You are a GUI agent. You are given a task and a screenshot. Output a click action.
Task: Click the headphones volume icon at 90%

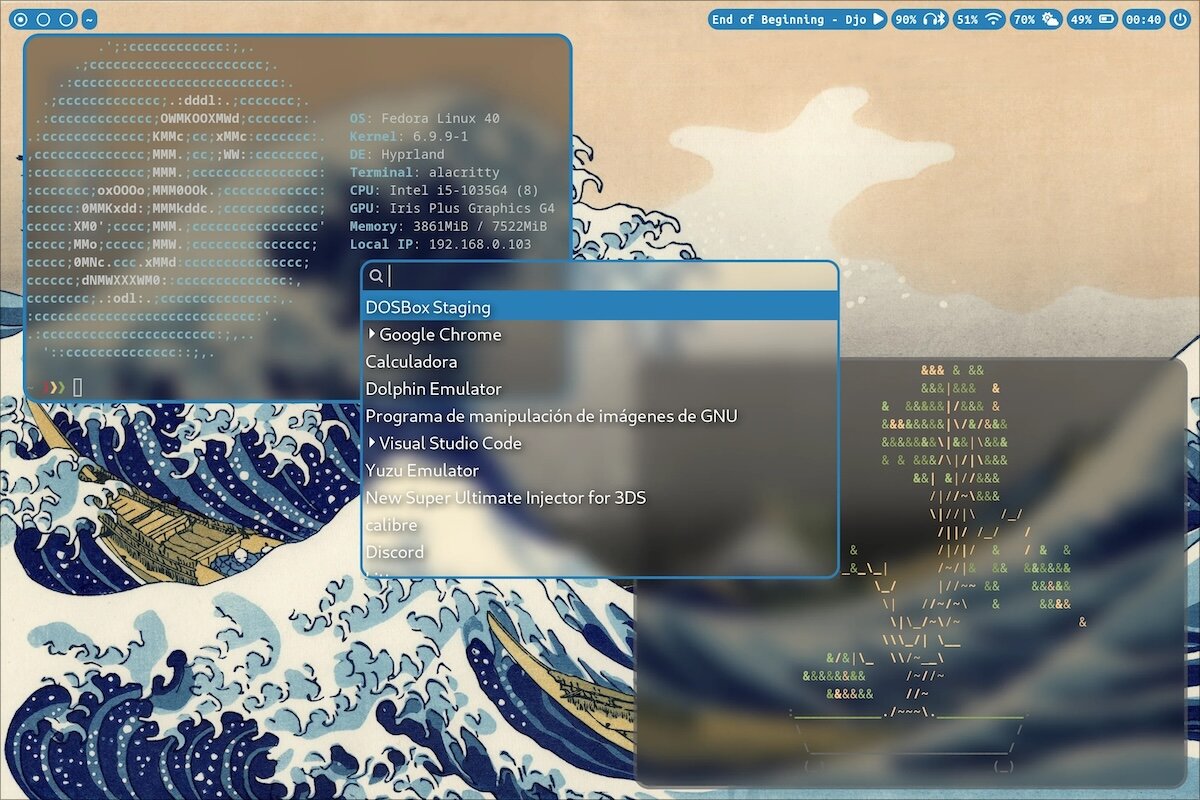pyautogui.click(x=929, y=19)
